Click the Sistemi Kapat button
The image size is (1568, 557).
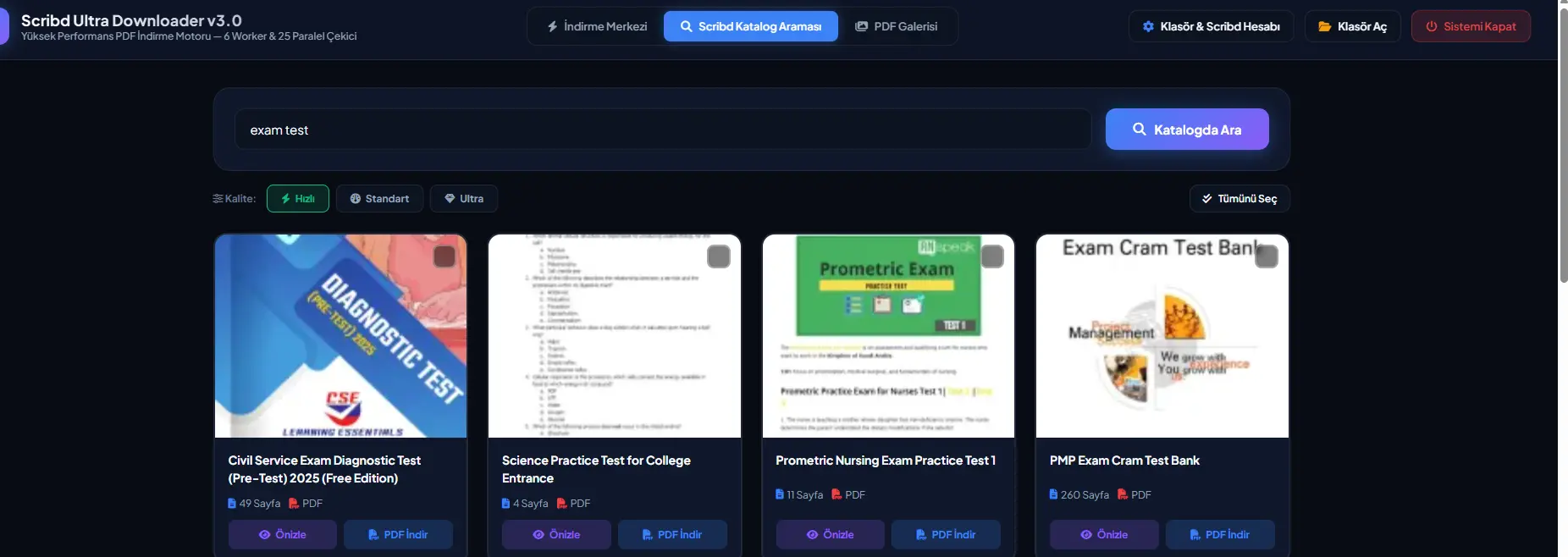(x=1471, y=26)
